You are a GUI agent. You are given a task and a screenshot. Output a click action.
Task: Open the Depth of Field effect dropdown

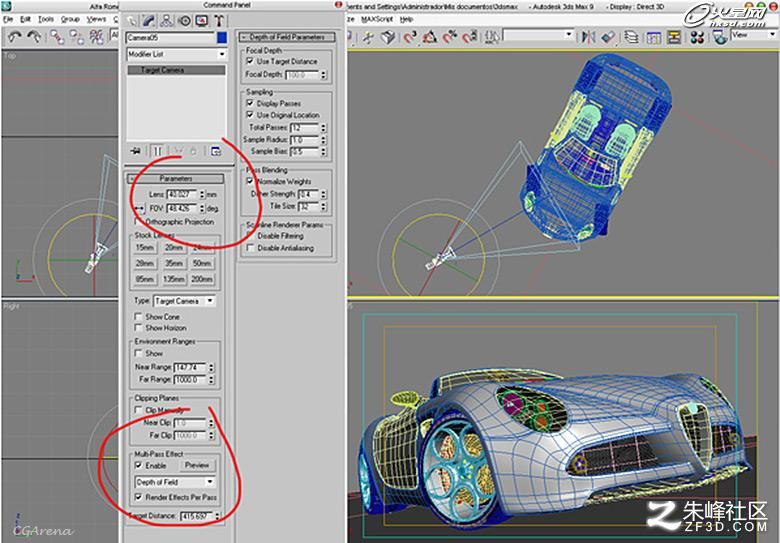[x=175, y=482]
